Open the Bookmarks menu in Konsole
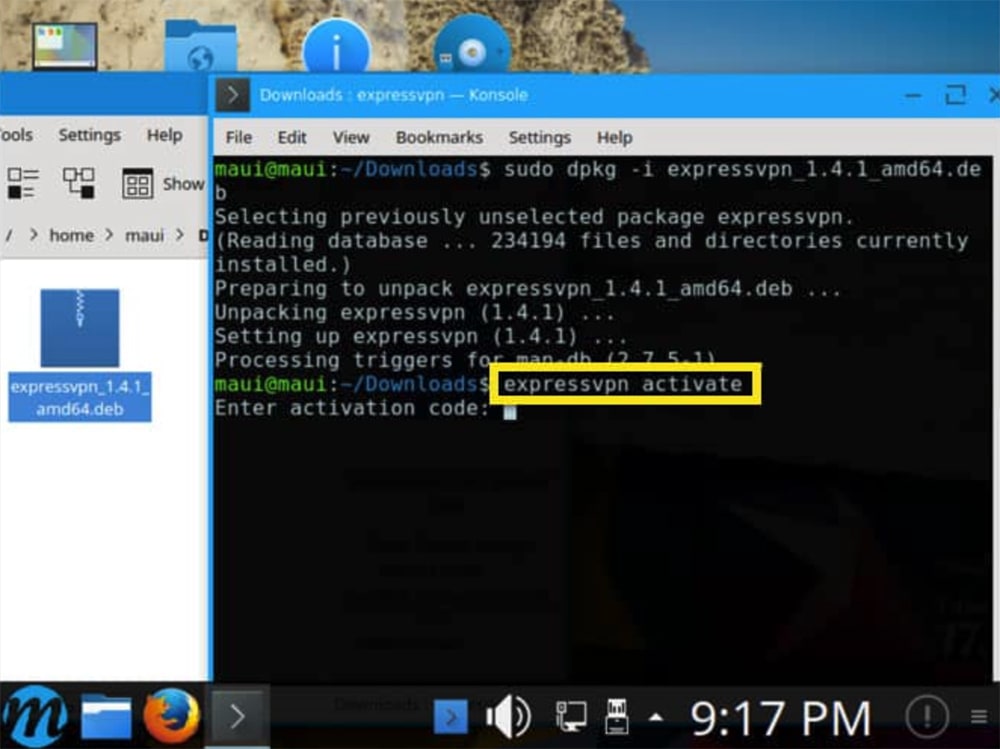This screenshot has width=1000, height=749. (x=439, y=138)
